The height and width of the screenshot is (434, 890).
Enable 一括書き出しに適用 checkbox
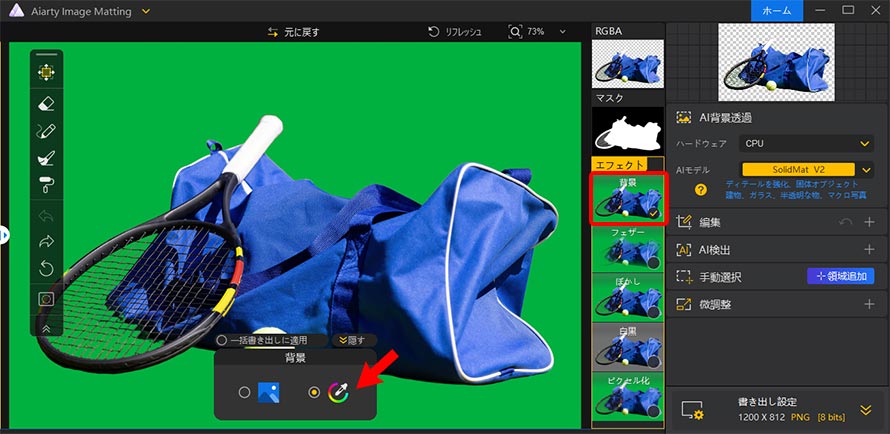[221, 340]
